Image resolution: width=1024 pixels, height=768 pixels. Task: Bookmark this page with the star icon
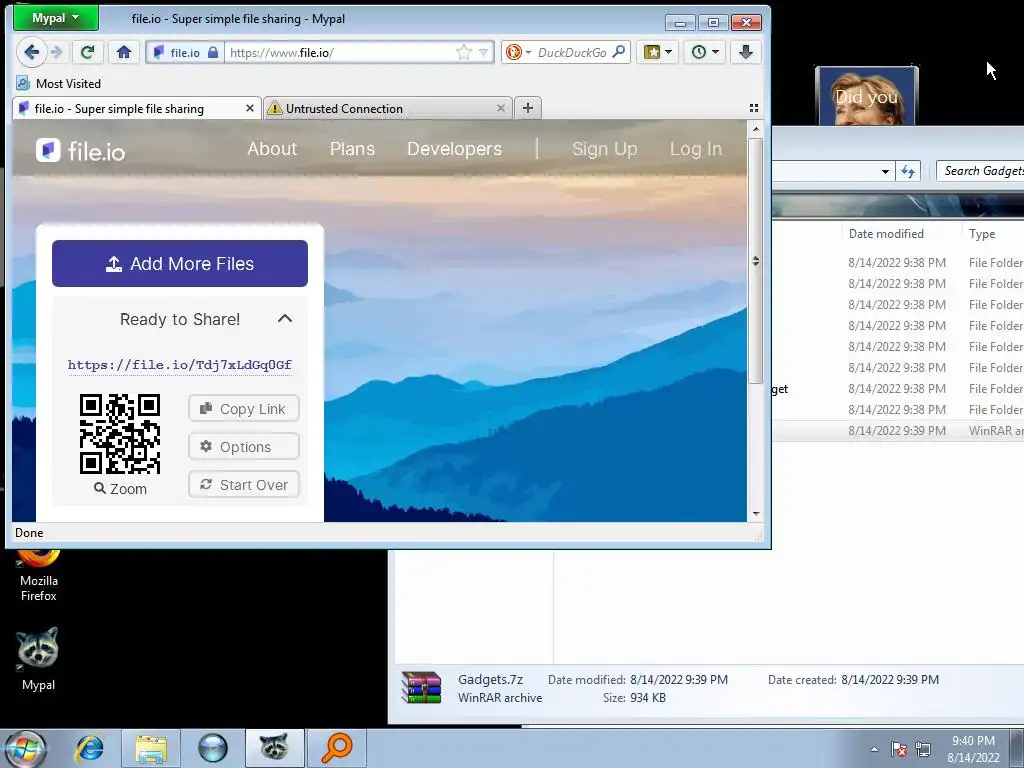coord(464,52)
